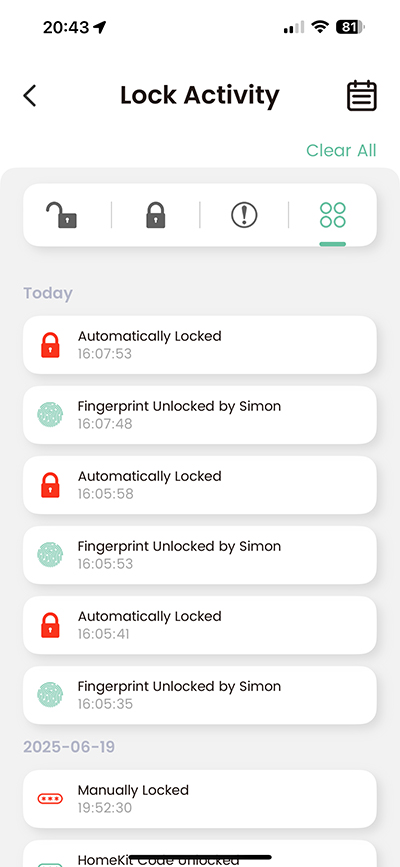Show alerts with exclamation icon filter

(244, 215)
